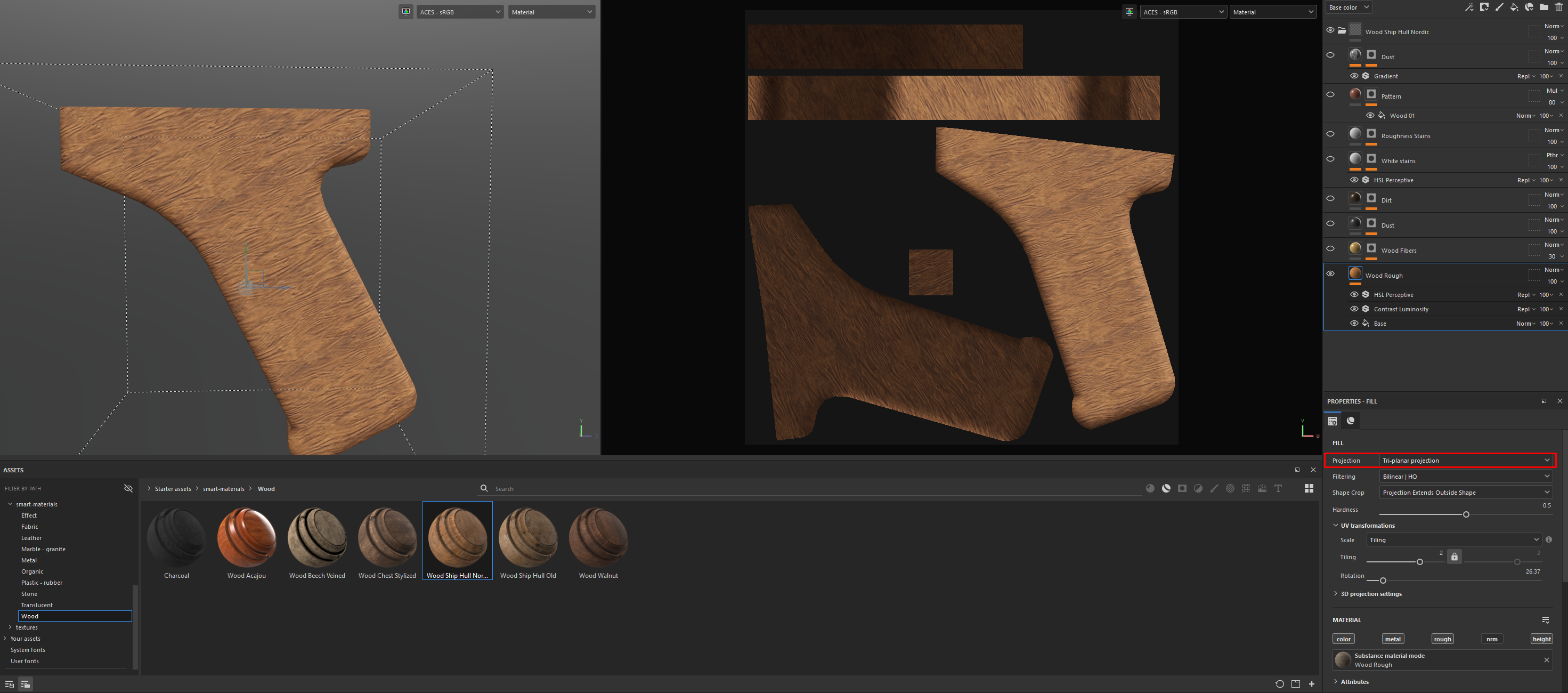Open the Fabric category
The width and height of the screenshot is (1568, 693).
coord(29,527)
